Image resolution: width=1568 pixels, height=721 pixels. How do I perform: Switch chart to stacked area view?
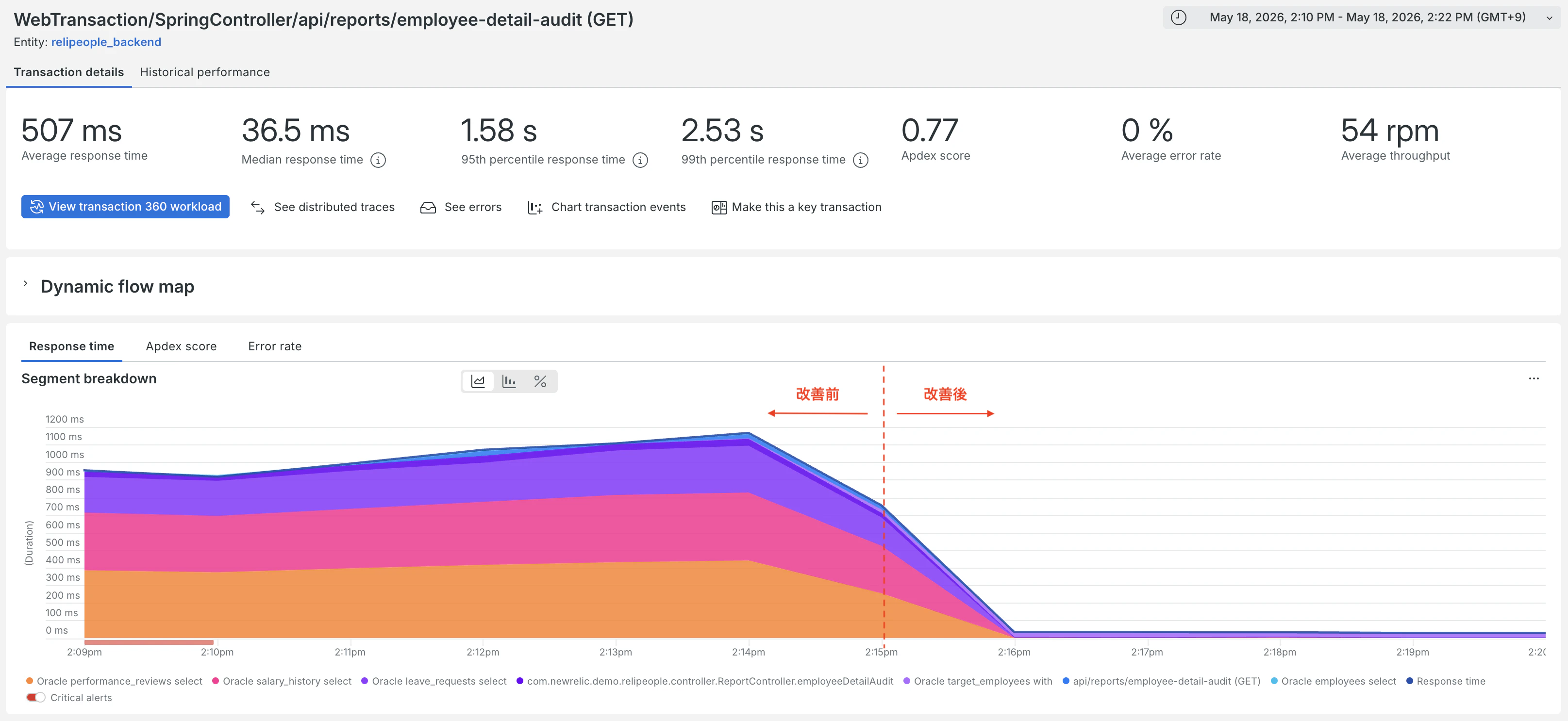coord(479,381)
